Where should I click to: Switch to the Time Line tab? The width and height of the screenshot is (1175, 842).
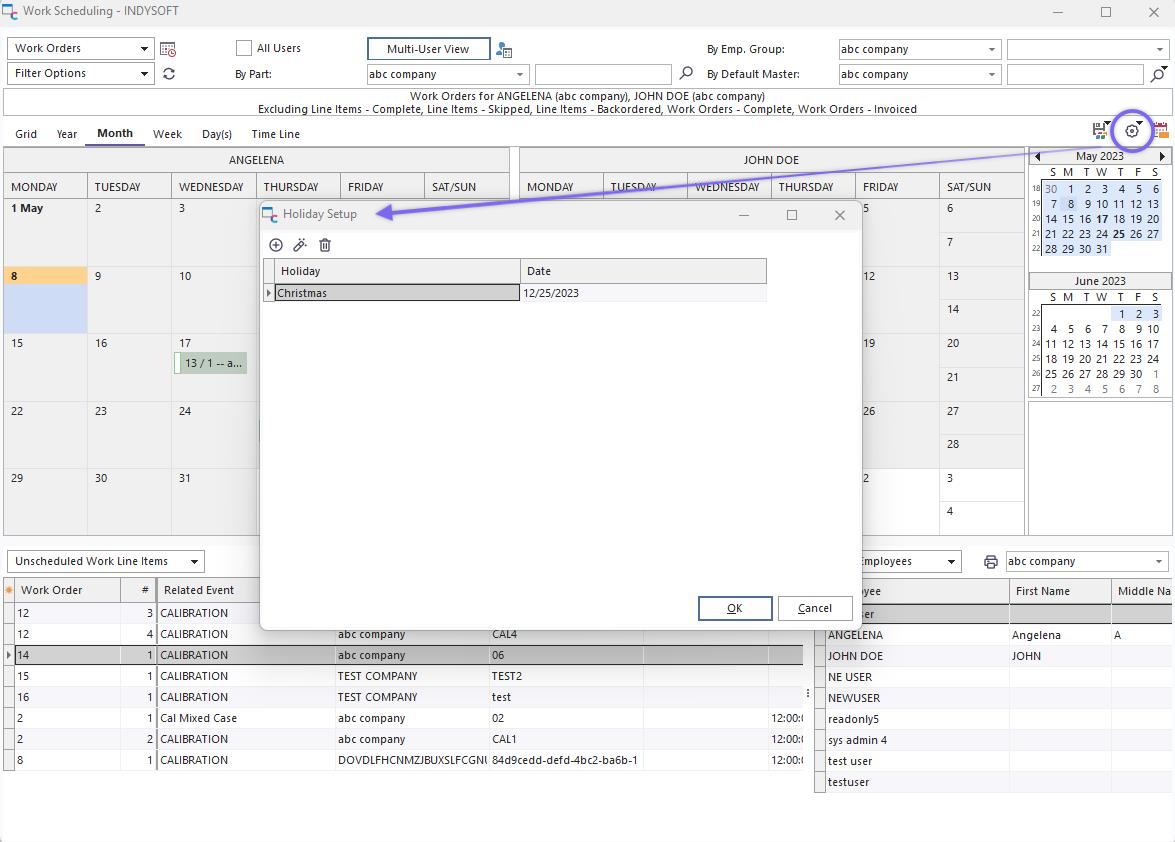point(275,134)
